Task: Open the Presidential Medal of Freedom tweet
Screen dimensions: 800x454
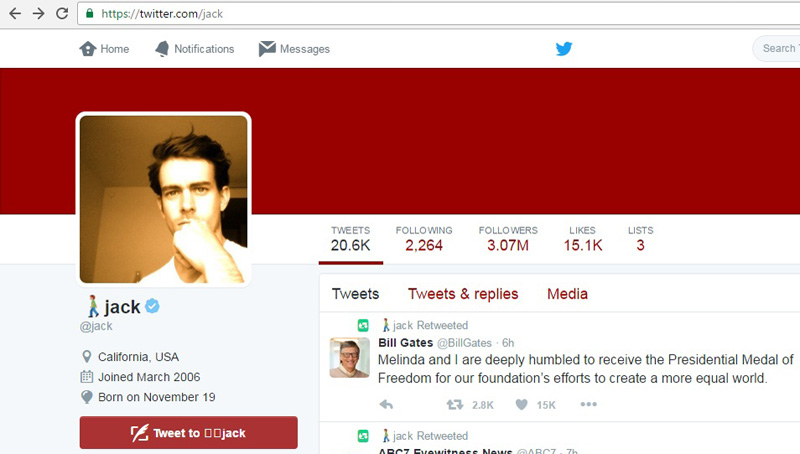Action: 586,369
